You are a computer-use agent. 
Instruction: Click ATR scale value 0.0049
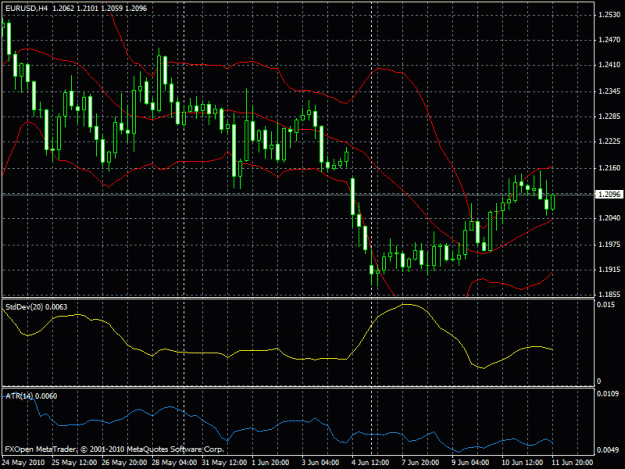pyautogui.click(x=608, y=450)
